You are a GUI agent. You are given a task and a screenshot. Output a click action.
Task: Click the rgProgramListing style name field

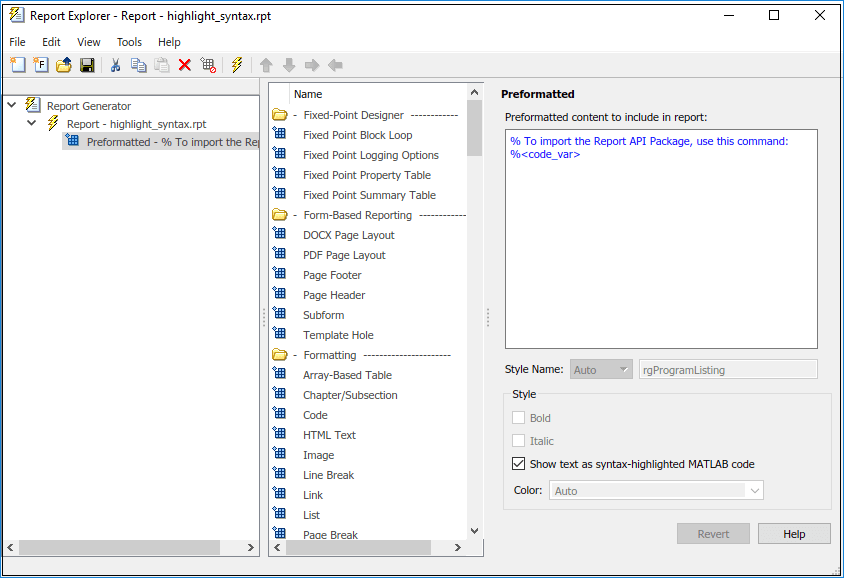(x=728, y=370)
